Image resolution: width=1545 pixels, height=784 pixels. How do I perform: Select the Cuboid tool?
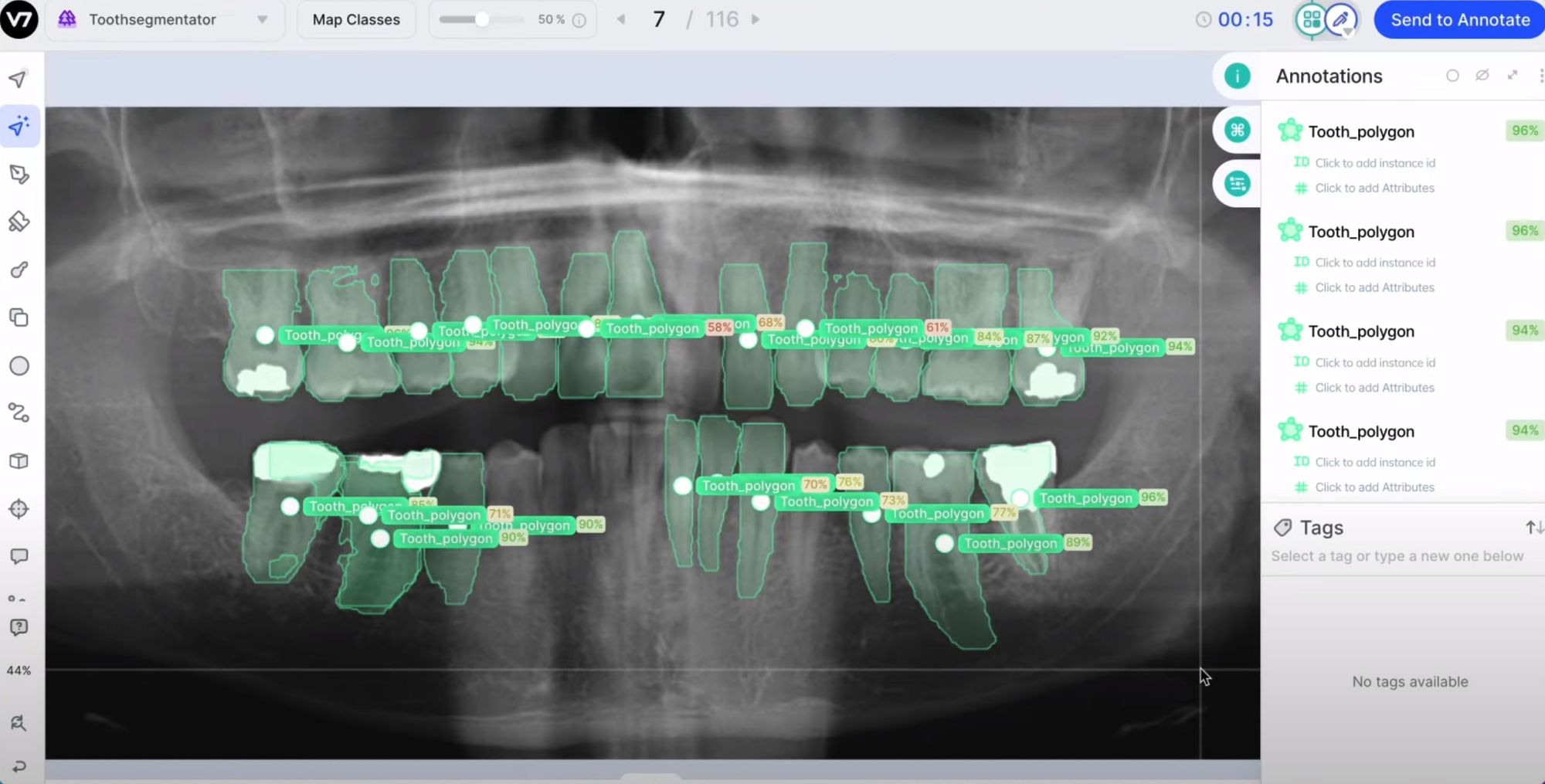click(x=19, y=461)
